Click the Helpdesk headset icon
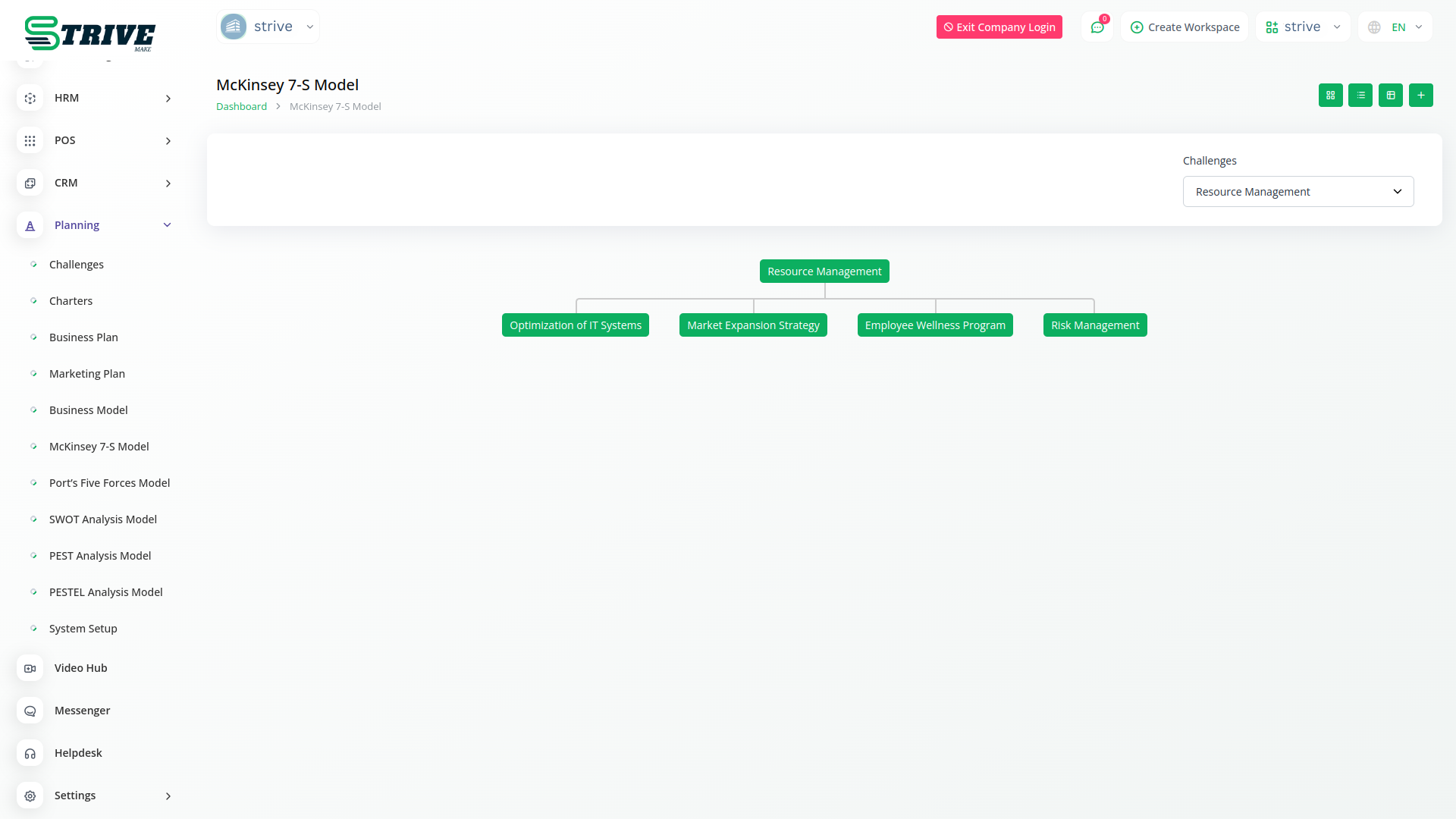The height and width of the screenshot is (819, 1456). coord(30,753)
